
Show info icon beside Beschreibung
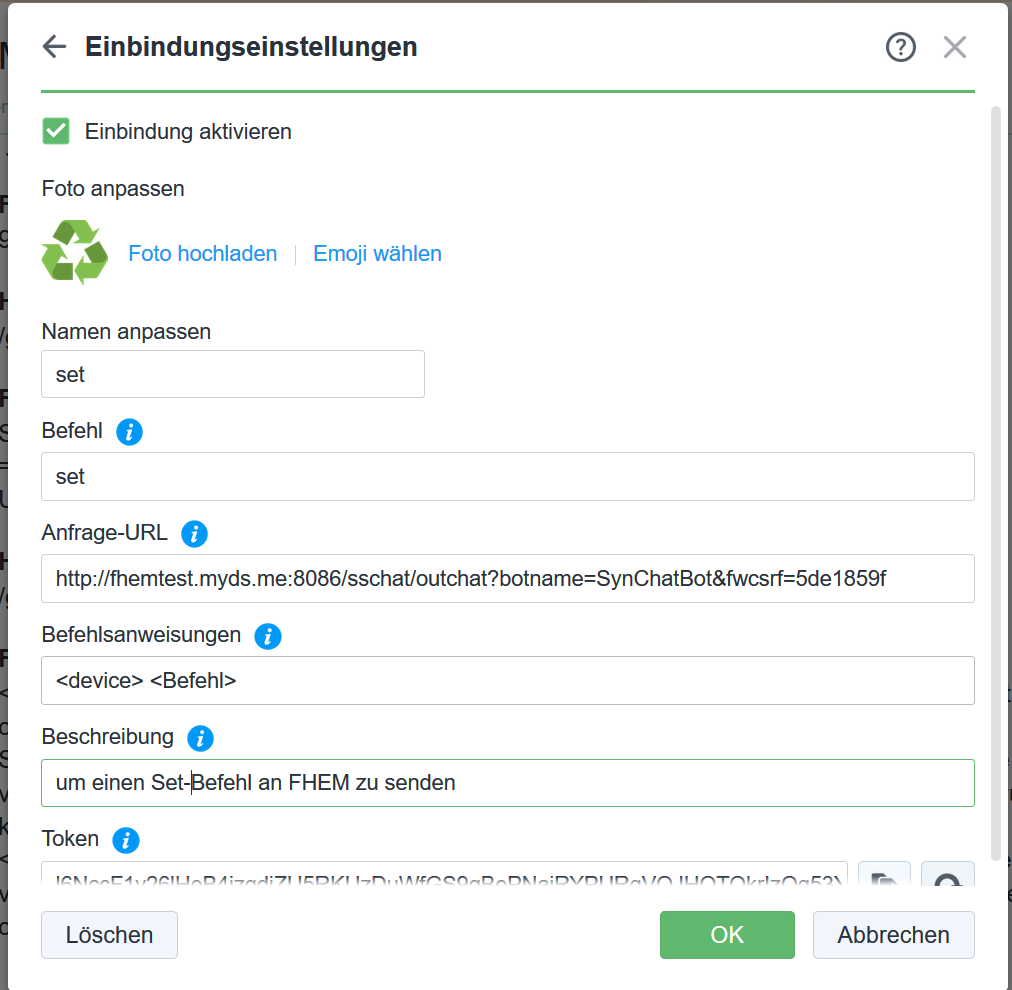point(200,738)
